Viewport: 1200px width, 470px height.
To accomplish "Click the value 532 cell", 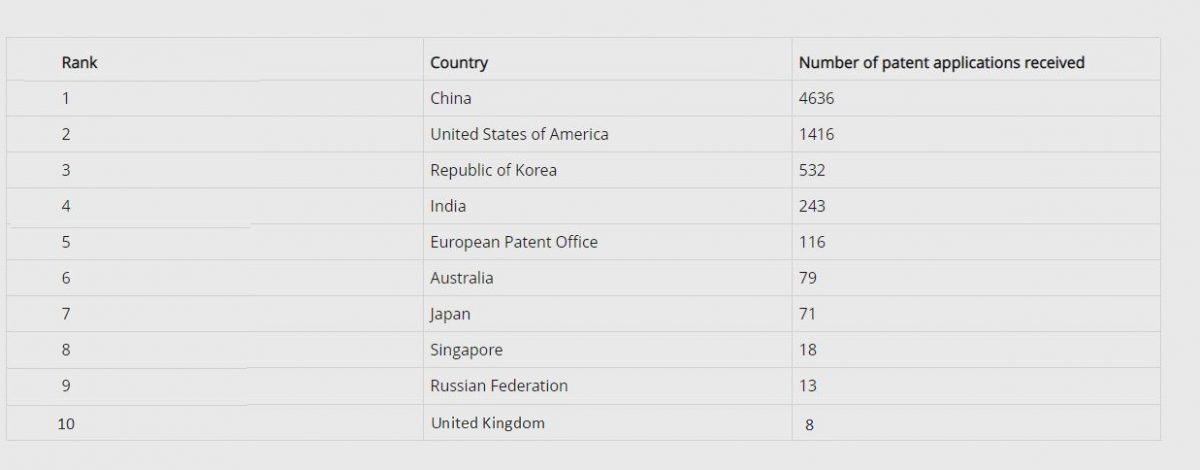I will click(812, 170).
